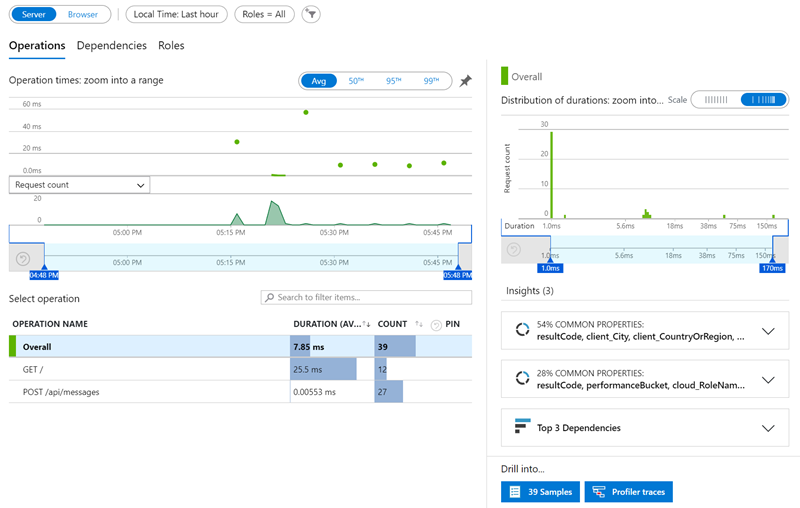The image size is (800, 508).
Task: Sort by count column arrows
Action: (x=419, y=324)
